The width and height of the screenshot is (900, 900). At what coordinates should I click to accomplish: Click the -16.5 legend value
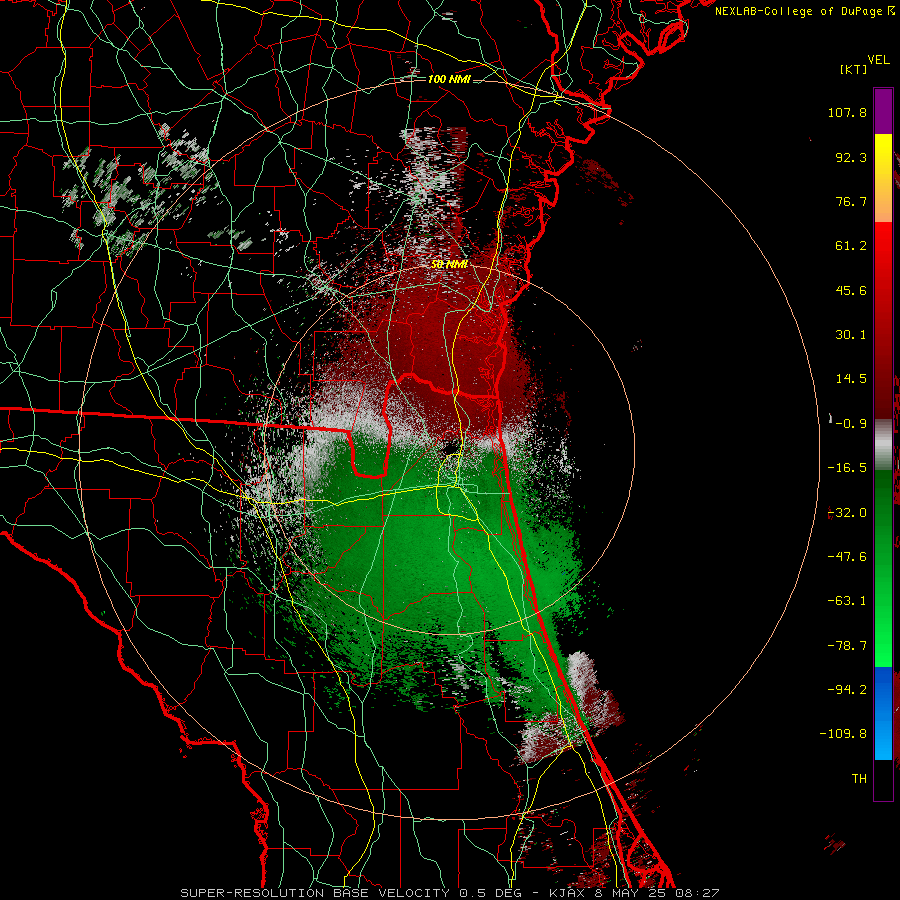pyautogui.click(x=847, y=468)
